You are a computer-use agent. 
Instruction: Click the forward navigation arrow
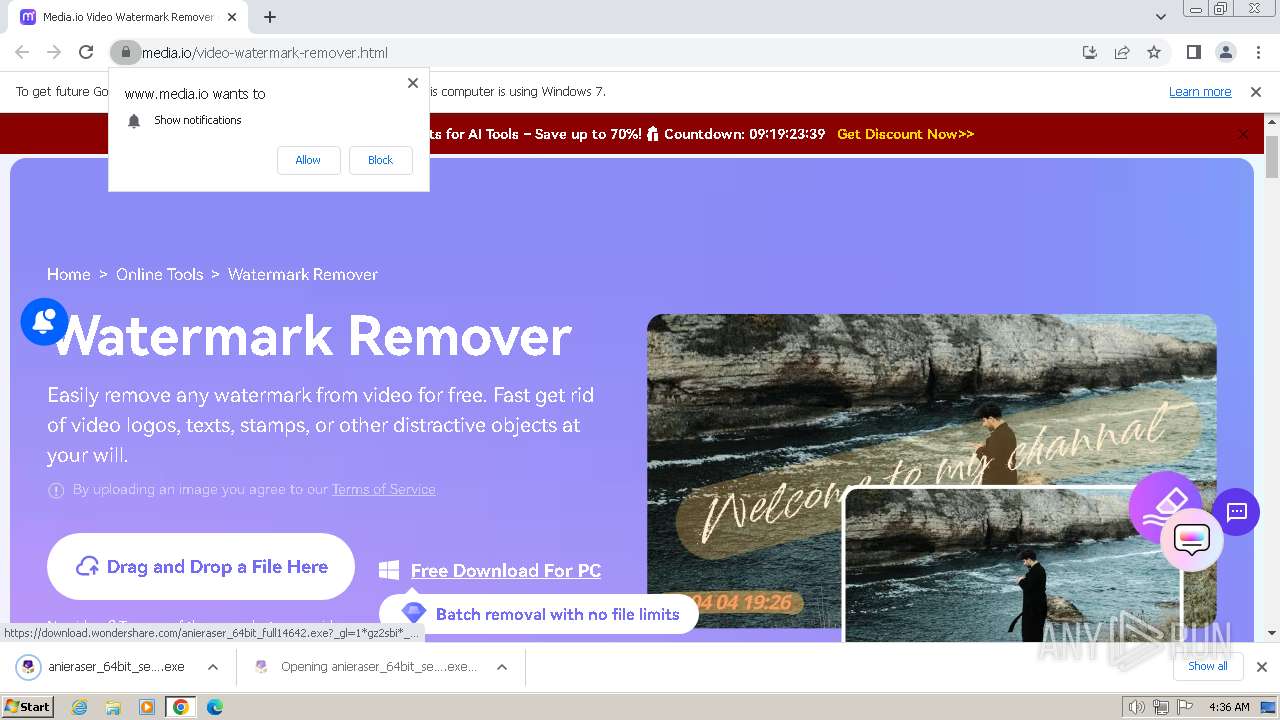(x=54, y=53)
